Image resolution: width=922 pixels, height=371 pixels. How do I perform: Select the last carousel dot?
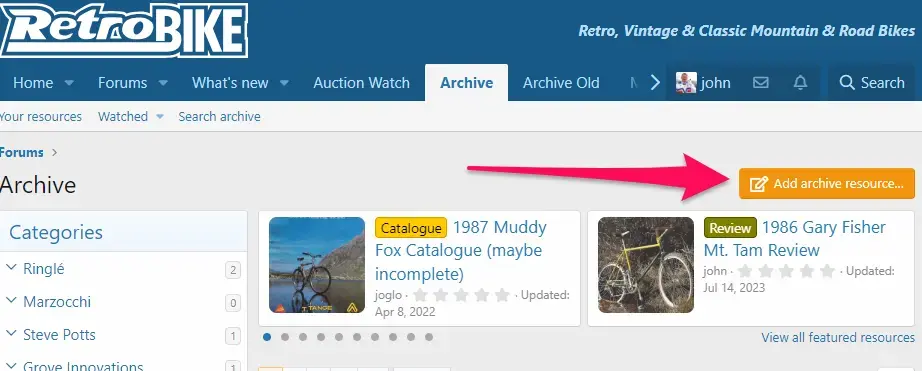(x=429, y=337)
